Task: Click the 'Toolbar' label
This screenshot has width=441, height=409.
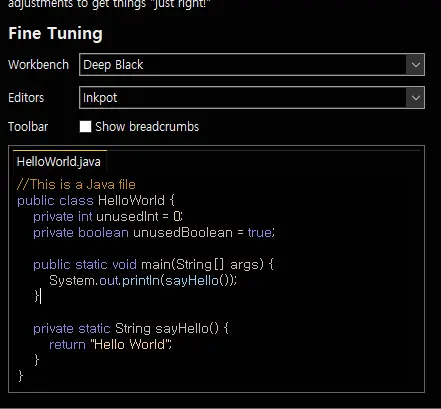Action: click(28, 127)
